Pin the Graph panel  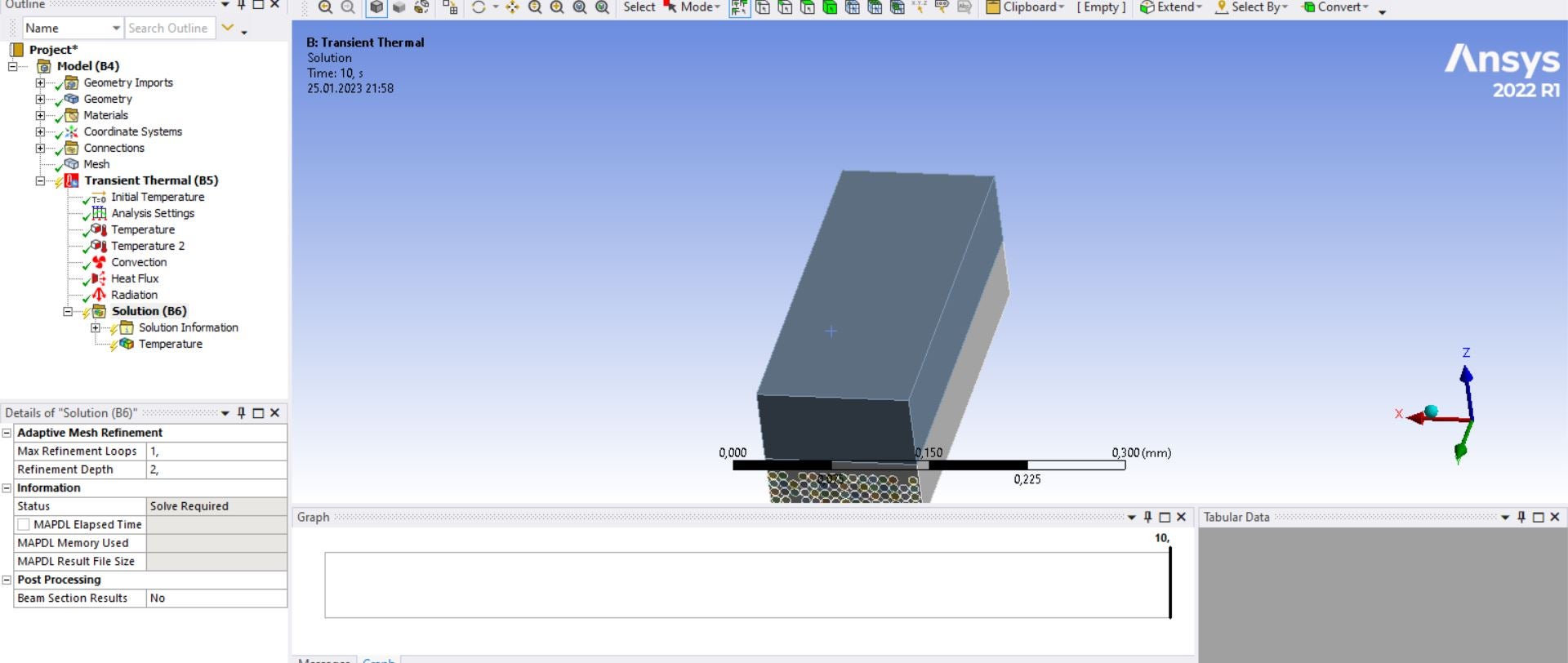pyautogui.click(x=1148, y=517)
